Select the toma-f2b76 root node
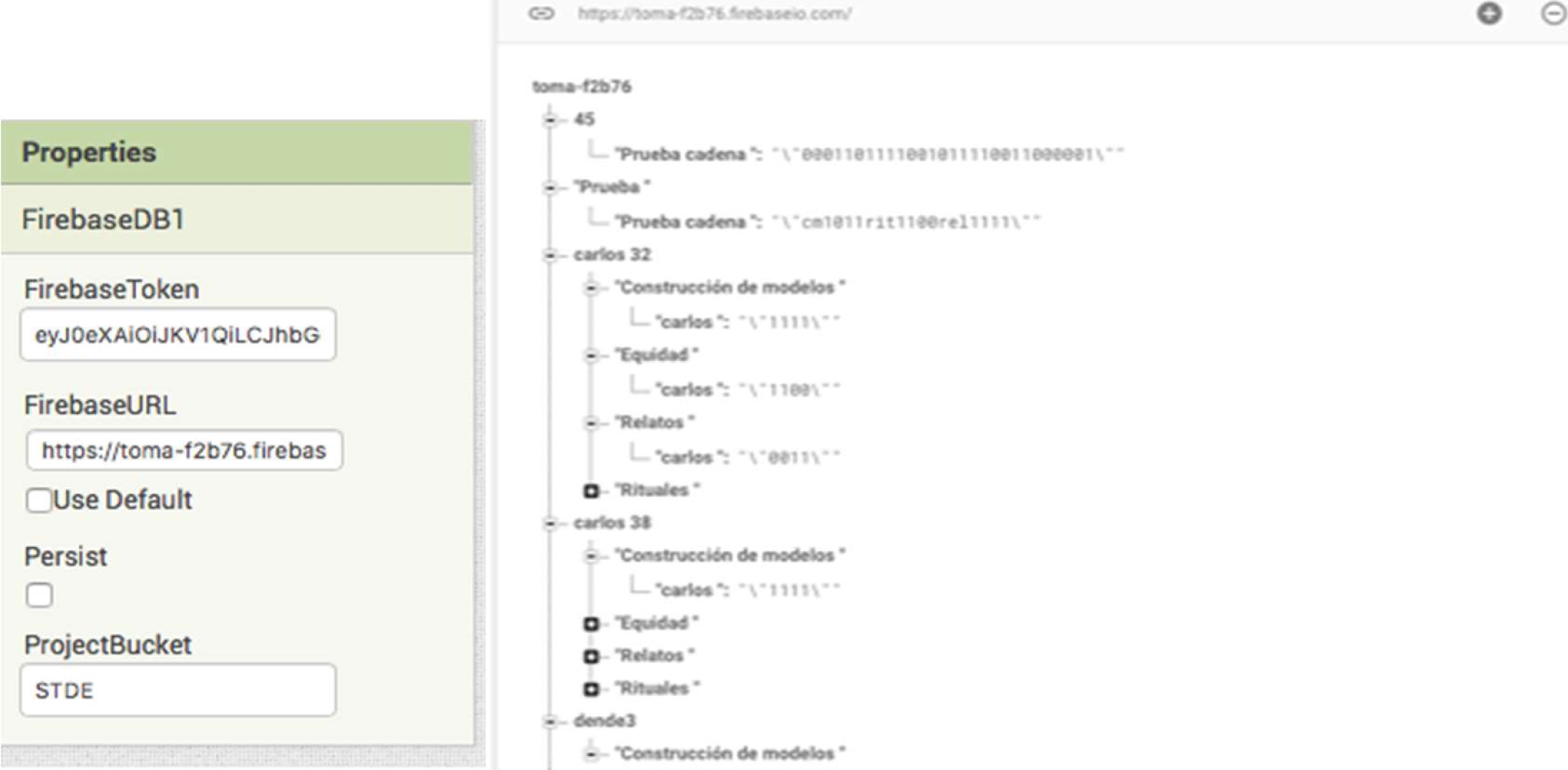This screenshot has height=770, width=1568. coord(581,86)
